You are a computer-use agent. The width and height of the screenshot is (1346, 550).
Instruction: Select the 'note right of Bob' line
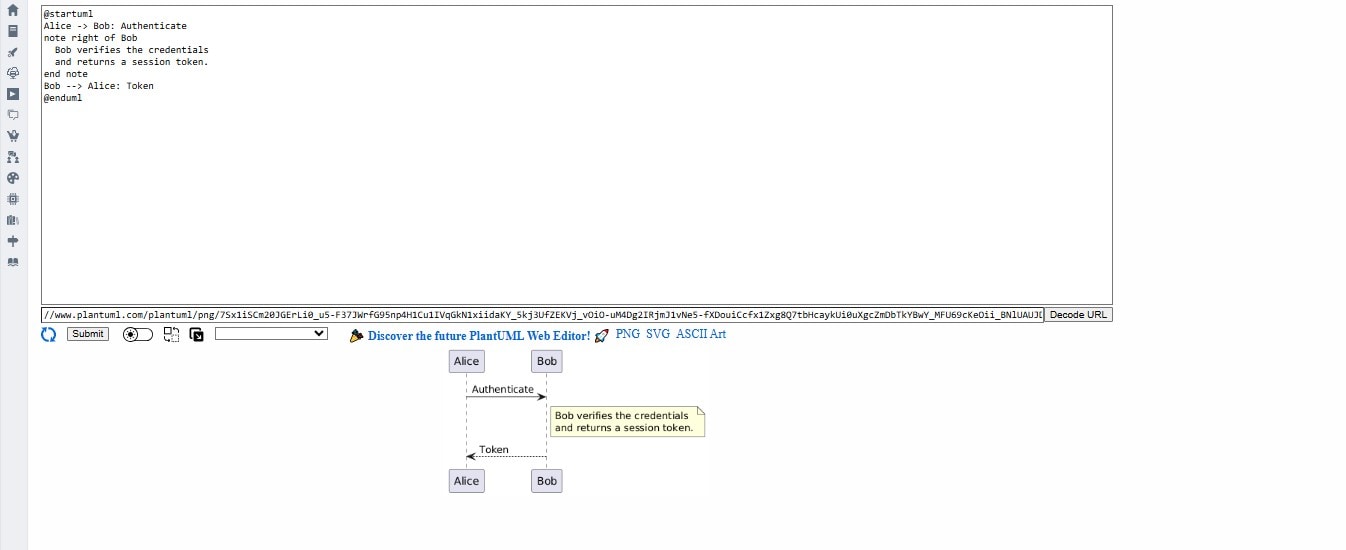[90, 38]
